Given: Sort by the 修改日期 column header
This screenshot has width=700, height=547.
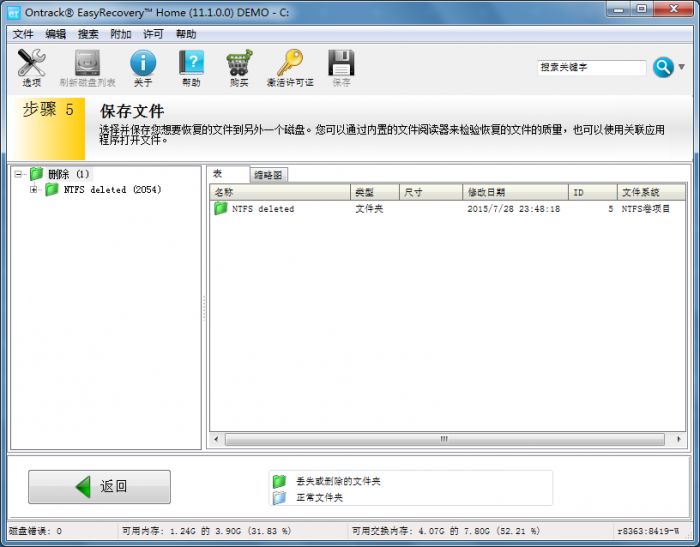Looking at the screenshot, I should click(514, 192).
